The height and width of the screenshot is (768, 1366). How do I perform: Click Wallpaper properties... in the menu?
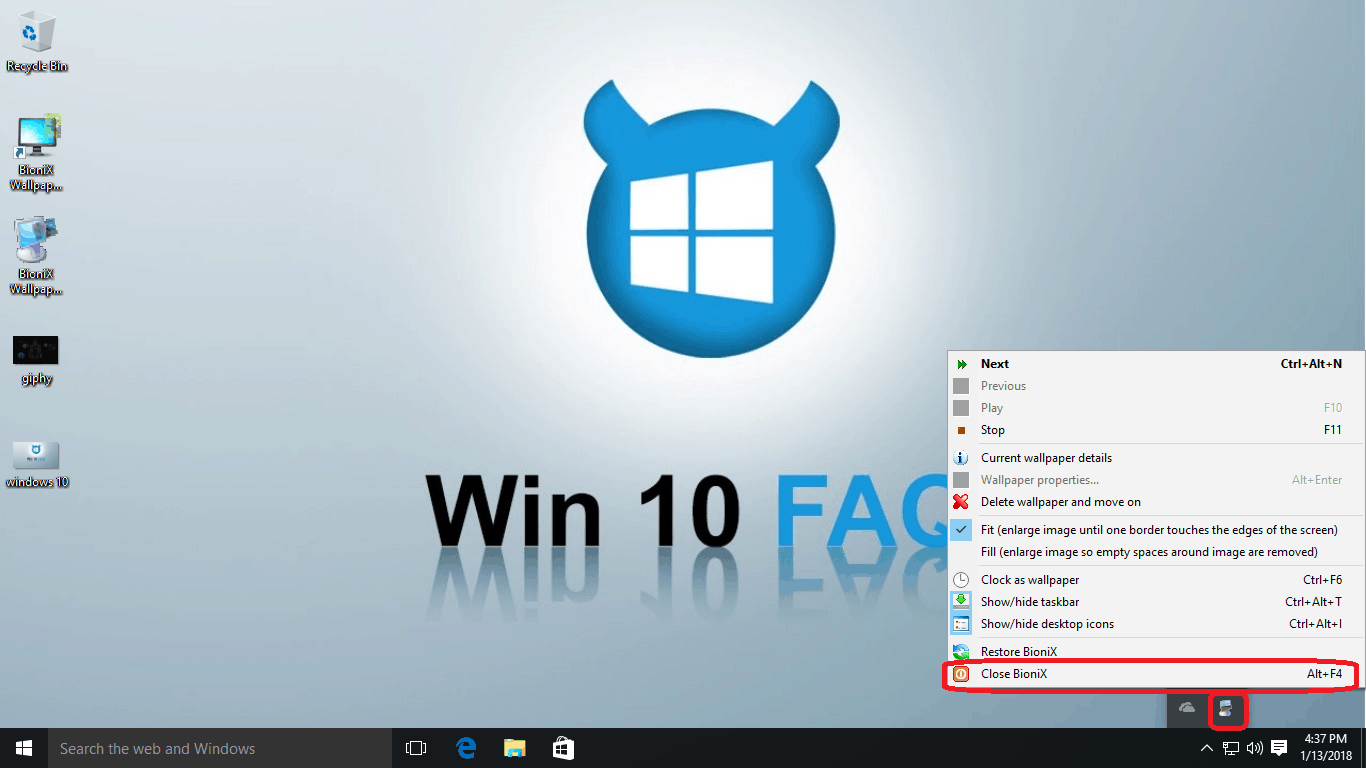(1155, 480)
